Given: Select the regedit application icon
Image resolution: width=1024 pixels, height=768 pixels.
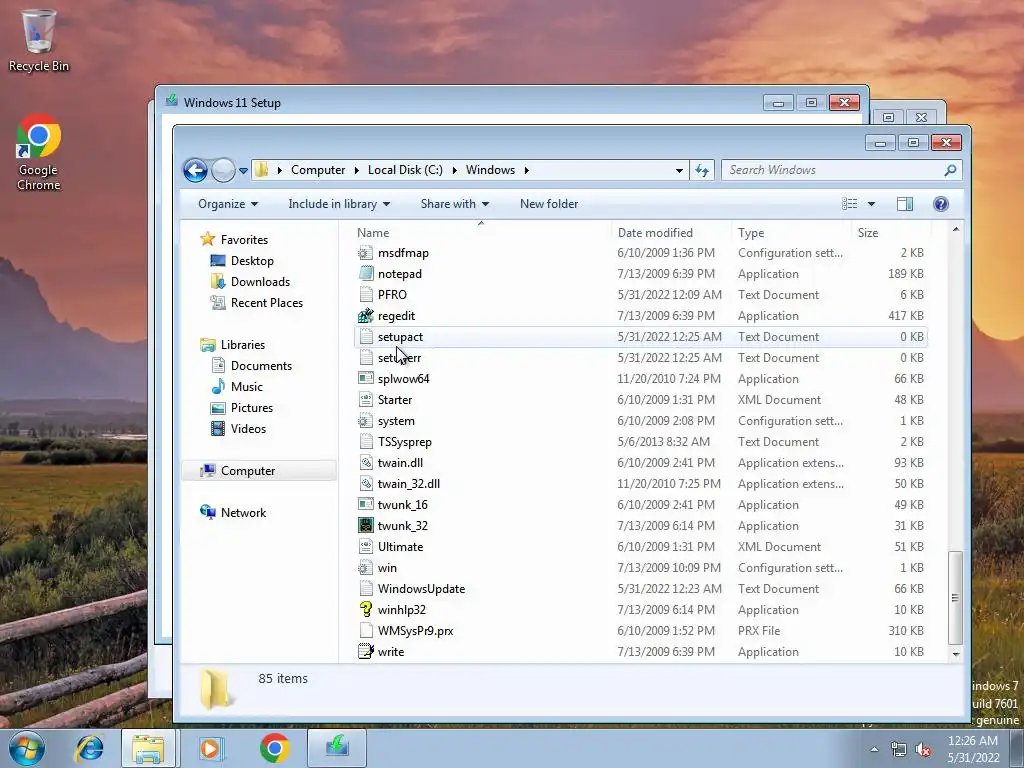Looking at the screenshot, I should click(366, 315).
